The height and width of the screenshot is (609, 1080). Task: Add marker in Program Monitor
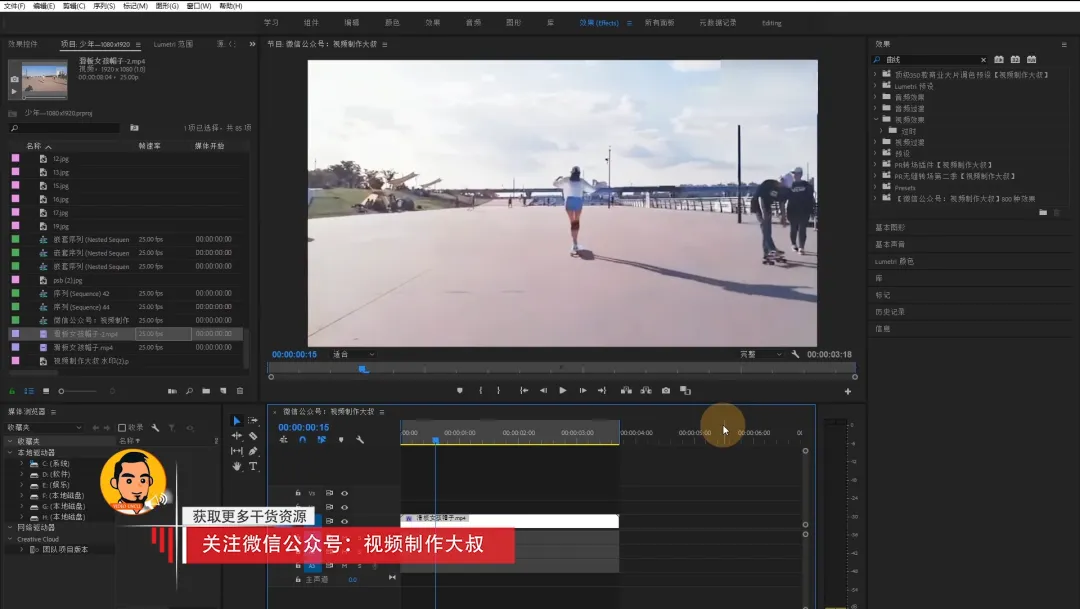(x=460, y=390)
